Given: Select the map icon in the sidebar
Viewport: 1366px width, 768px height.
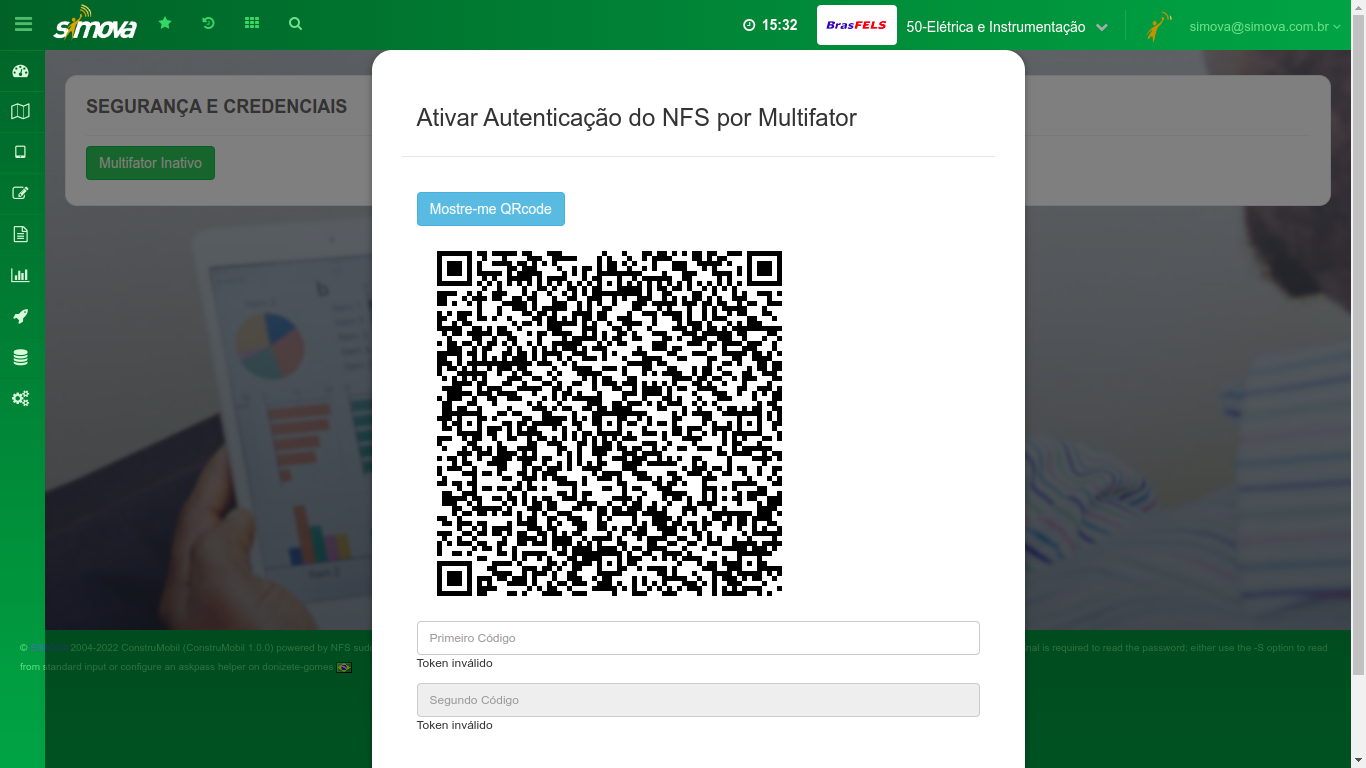Looking at the screenshot, I should click(21, 111).
